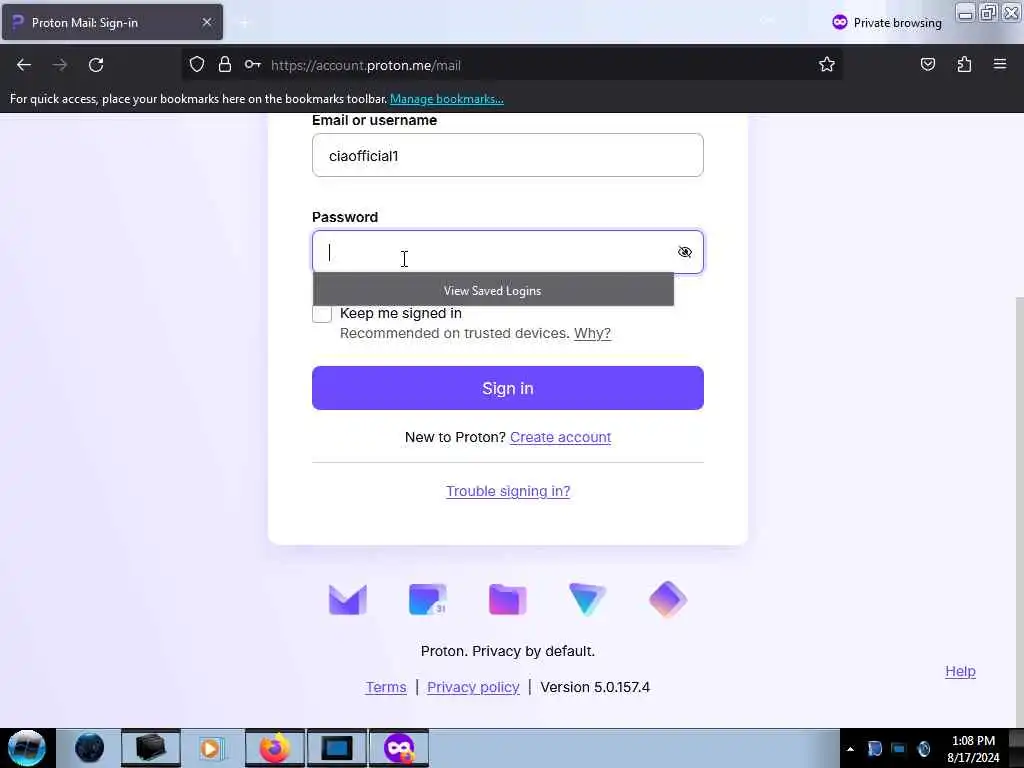Click the URL address bar text
Image resolution: width=1024 pixels, height=768 pixels.
tap(366, 65)
